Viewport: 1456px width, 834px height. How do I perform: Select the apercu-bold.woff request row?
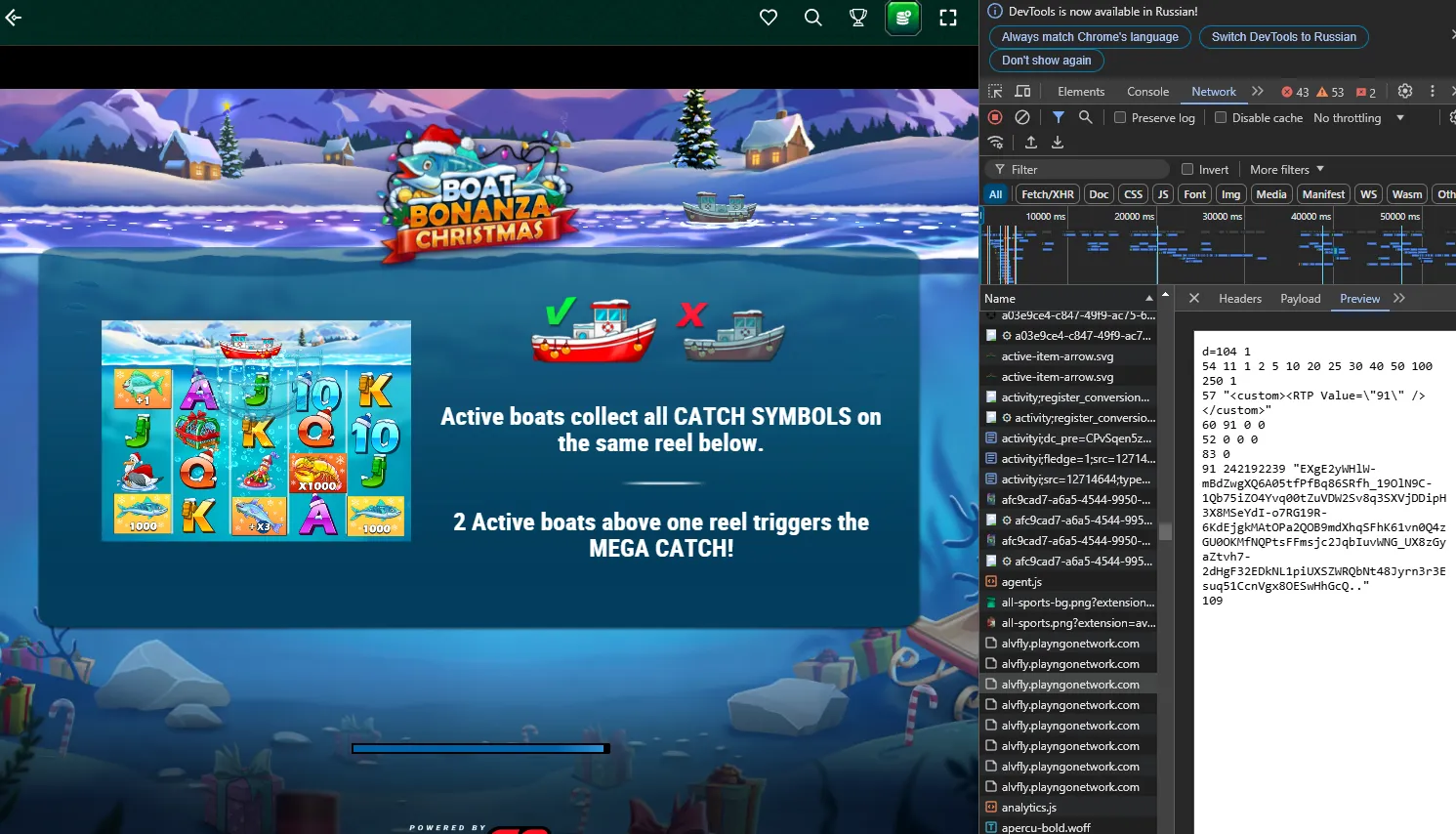tap(1068, 827)
